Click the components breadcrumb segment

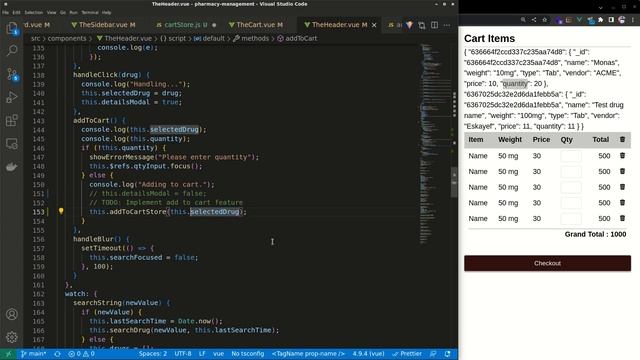(x=67, y=38)
